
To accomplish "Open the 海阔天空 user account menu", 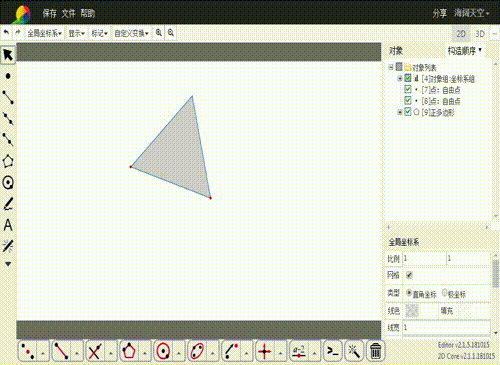I will [x=471, y=13].
